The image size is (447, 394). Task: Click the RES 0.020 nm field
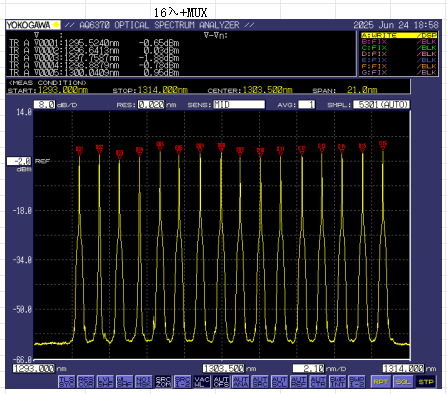coord(151,105)
